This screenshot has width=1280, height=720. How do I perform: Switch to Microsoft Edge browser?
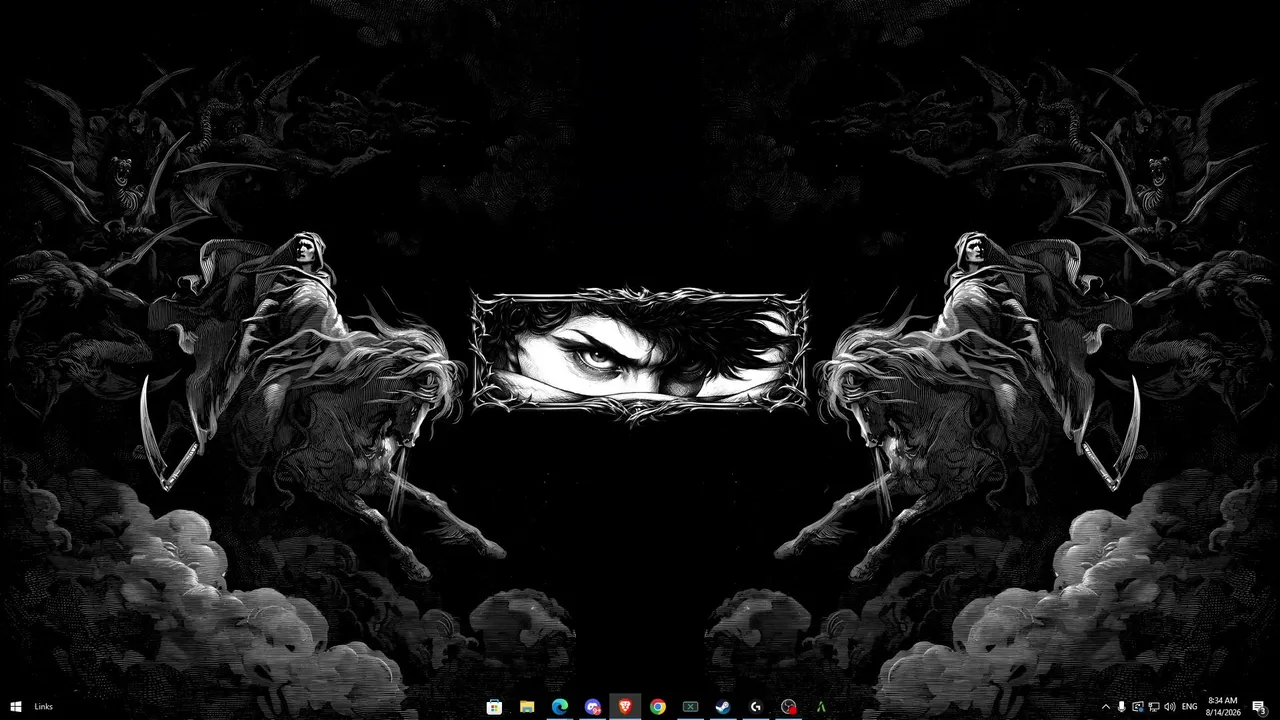[560, 707]
